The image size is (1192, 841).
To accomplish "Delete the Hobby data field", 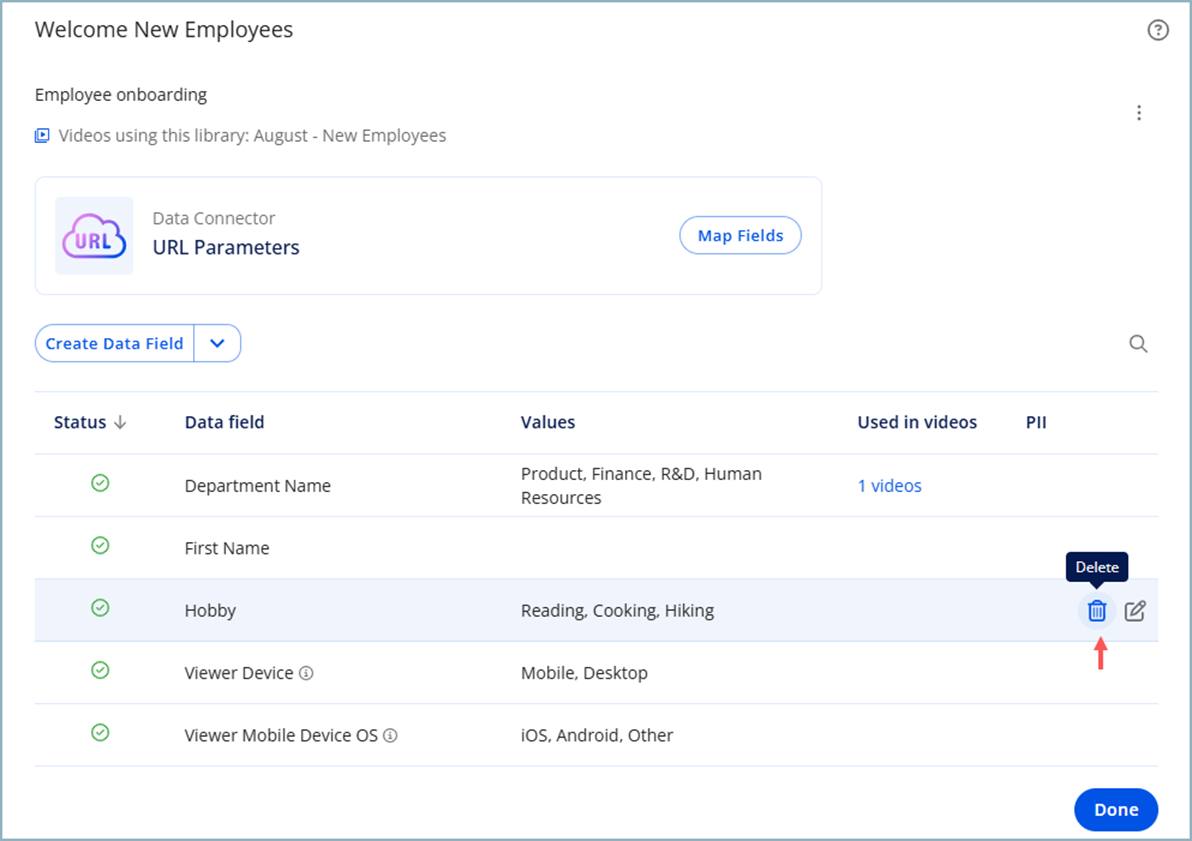I will 1096,611.
